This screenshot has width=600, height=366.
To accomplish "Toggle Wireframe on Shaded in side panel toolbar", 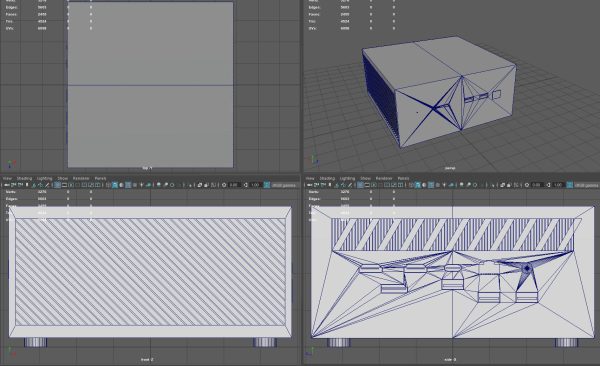I will [431, 185].
